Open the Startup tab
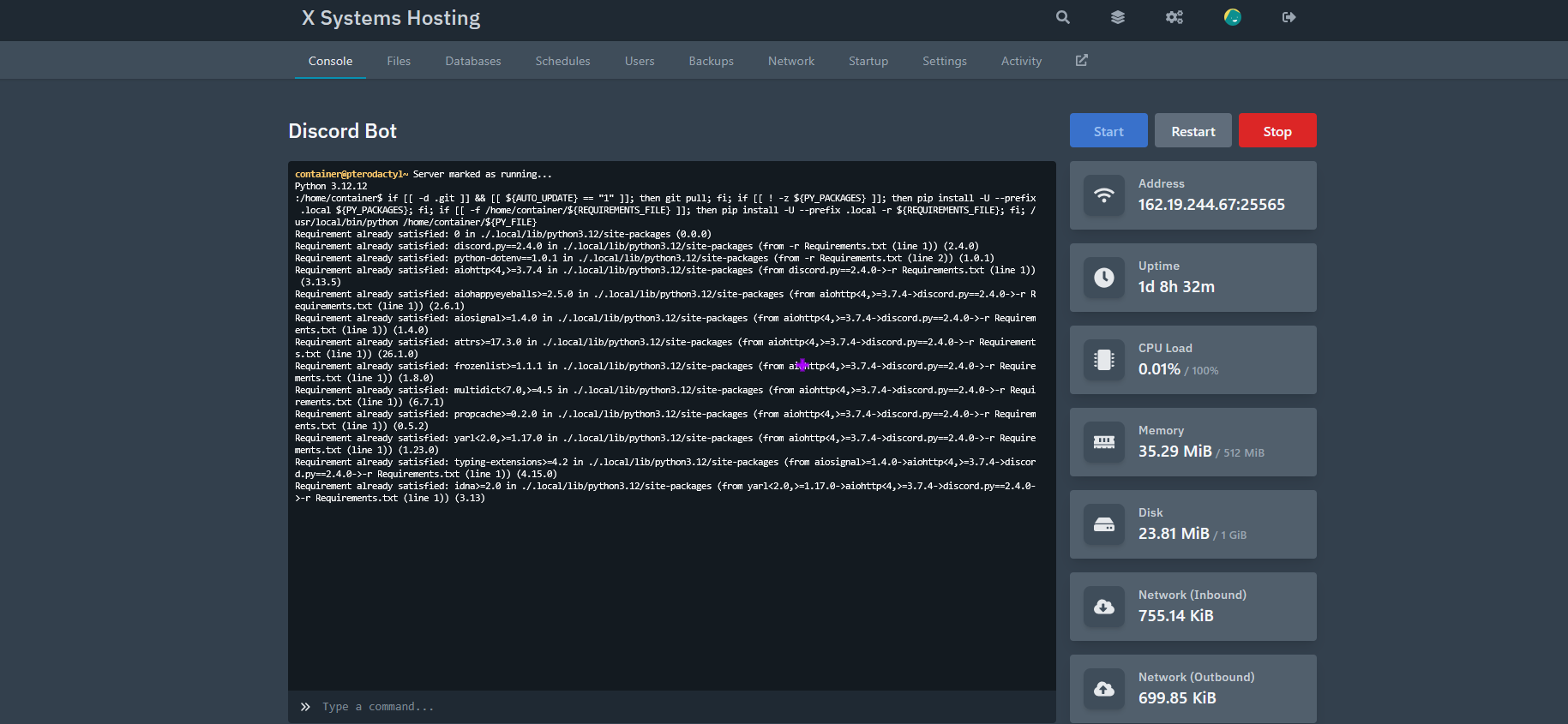Image resolution: width=1568 pixels, height=724 pixels. pos(868,61)
